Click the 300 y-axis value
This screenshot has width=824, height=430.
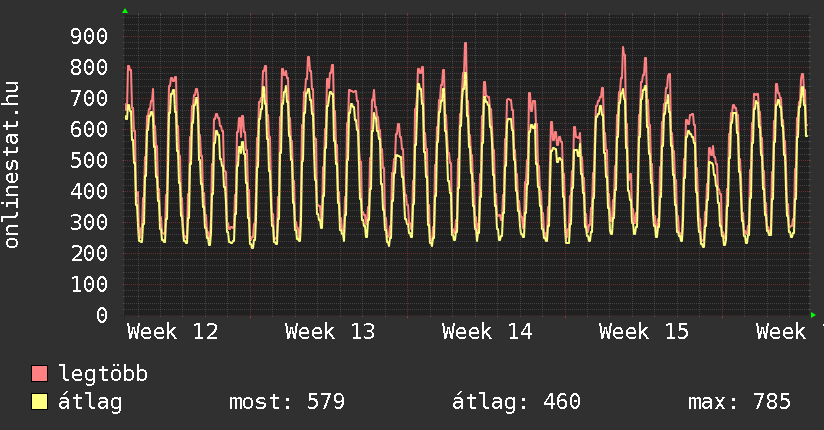pyautogui.click(x=88, y=223)
